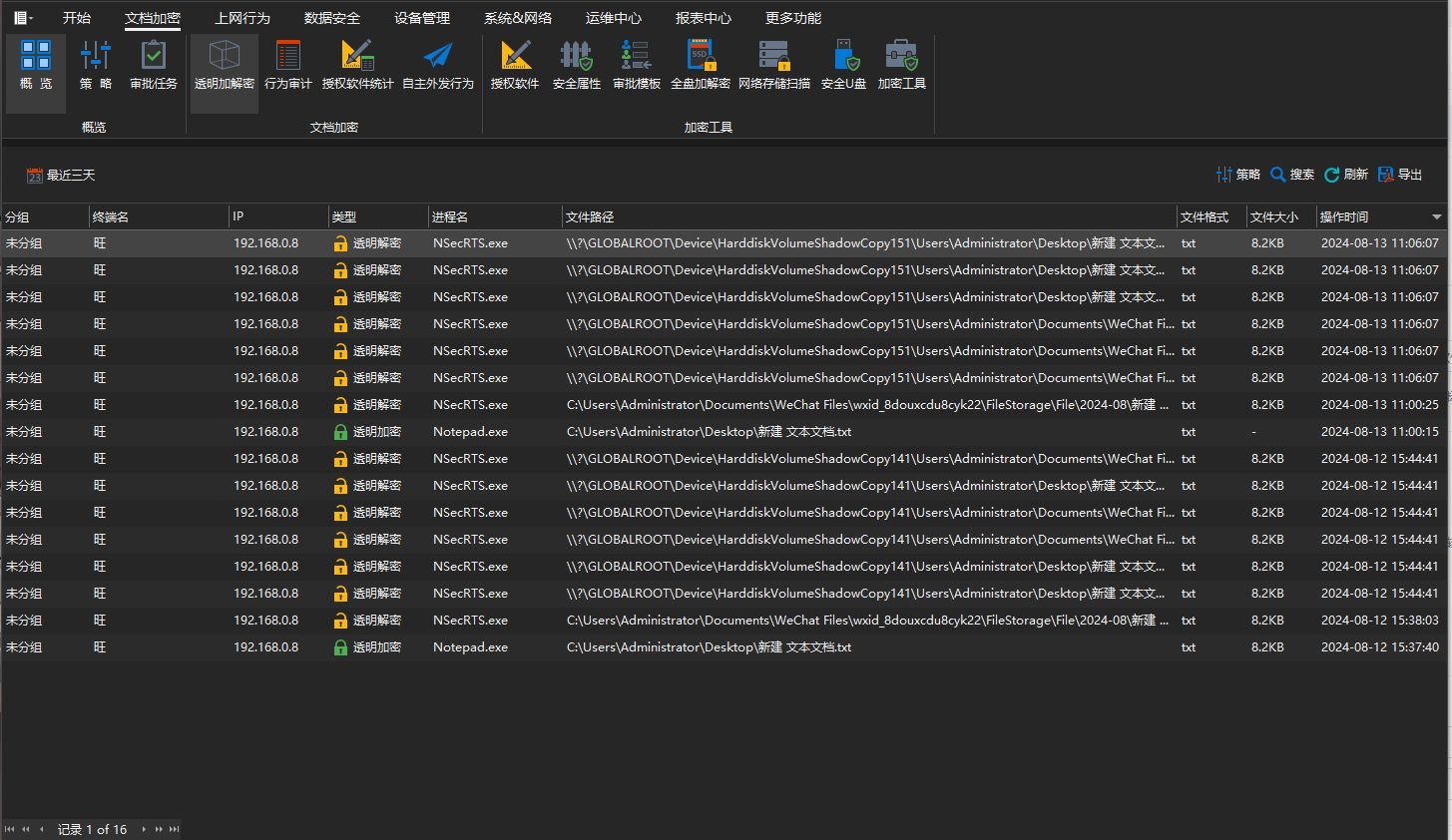Open the 加密工具 toolbox icon
The height and width of the screenshot is (840, 1452).
click(902, 66)
